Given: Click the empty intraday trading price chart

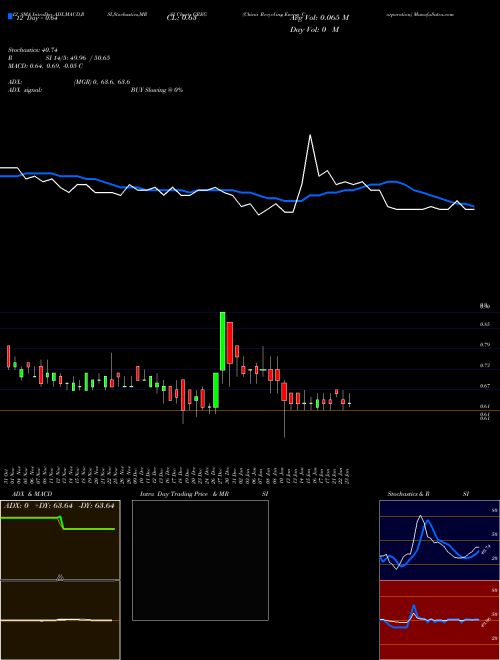Looking at the screenshot, I should pos(200,560).
